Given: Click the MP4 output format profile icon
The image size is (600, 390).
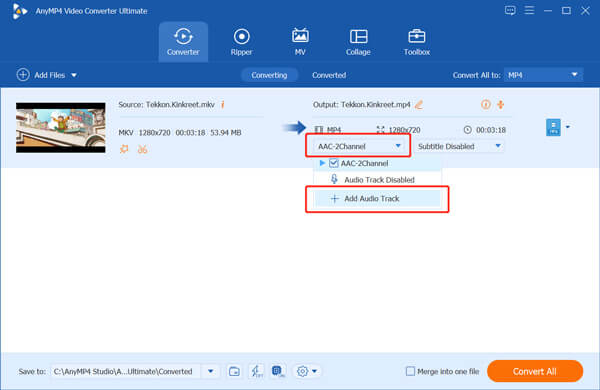Looking at the screenshot, I should (x=553, y=127).
